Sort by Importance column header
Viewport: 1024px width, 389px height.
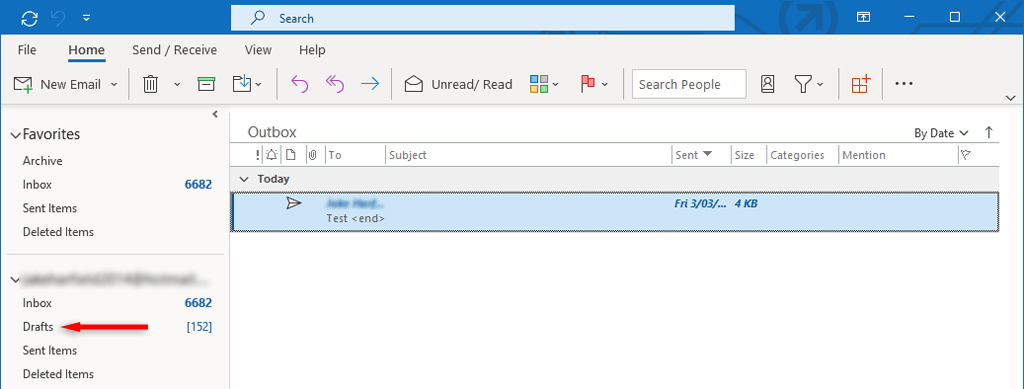point(257,155)
